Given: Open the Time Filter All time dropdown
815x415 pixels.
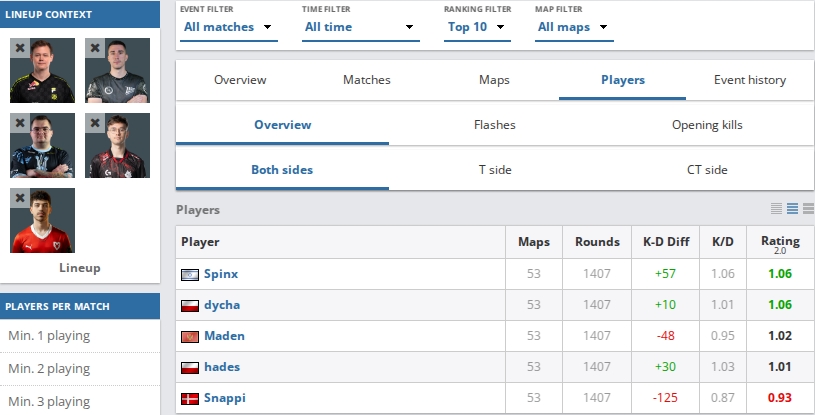Looking at the screenshot, I should click(361, 27).
